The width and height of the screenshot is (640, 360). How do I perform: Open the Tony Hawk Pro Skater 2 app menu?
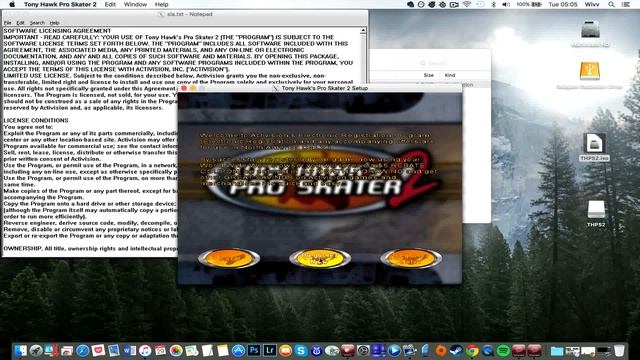60,4
